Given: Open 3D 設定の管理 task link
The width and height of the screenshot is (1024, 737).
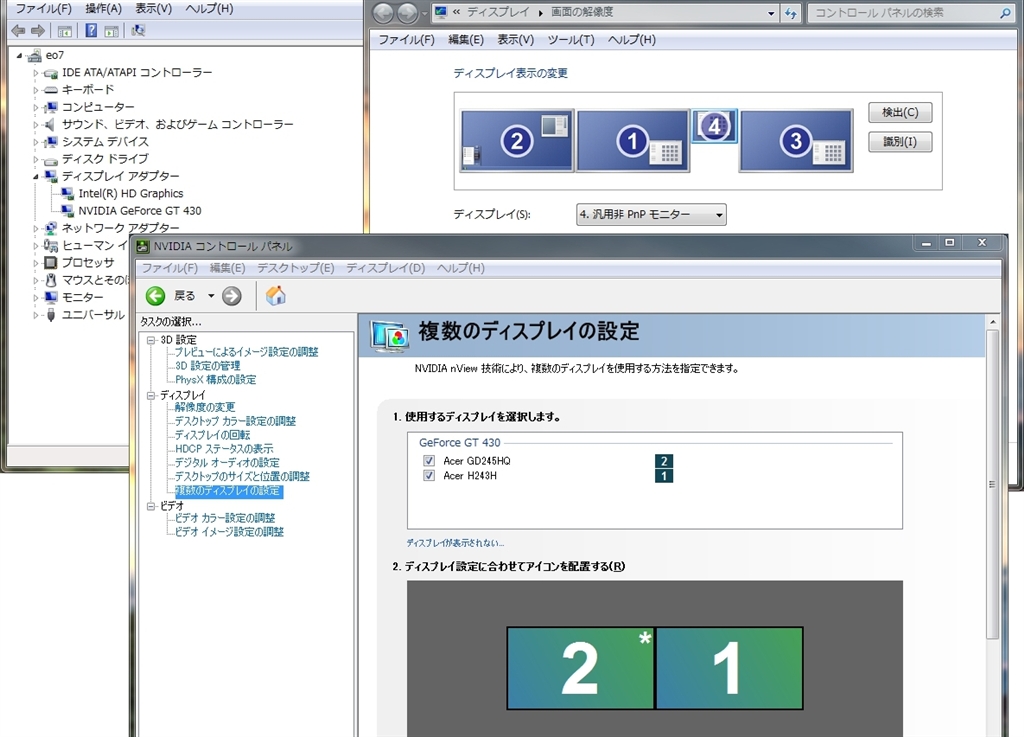Looking at the screenshot, I should (208, 366).
